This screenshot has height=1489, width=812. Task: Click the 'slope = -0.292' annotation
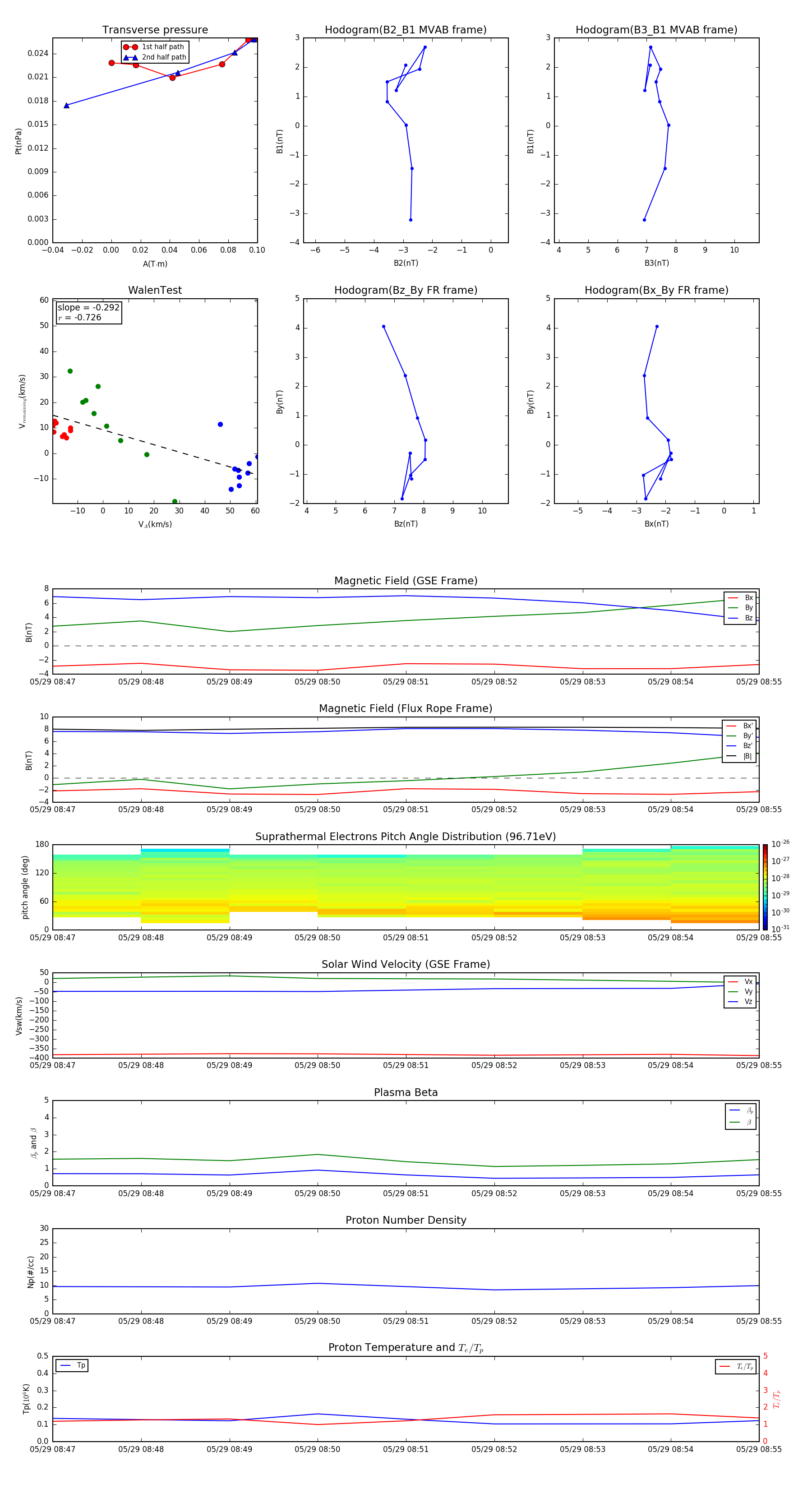click(x=88, y=308)
